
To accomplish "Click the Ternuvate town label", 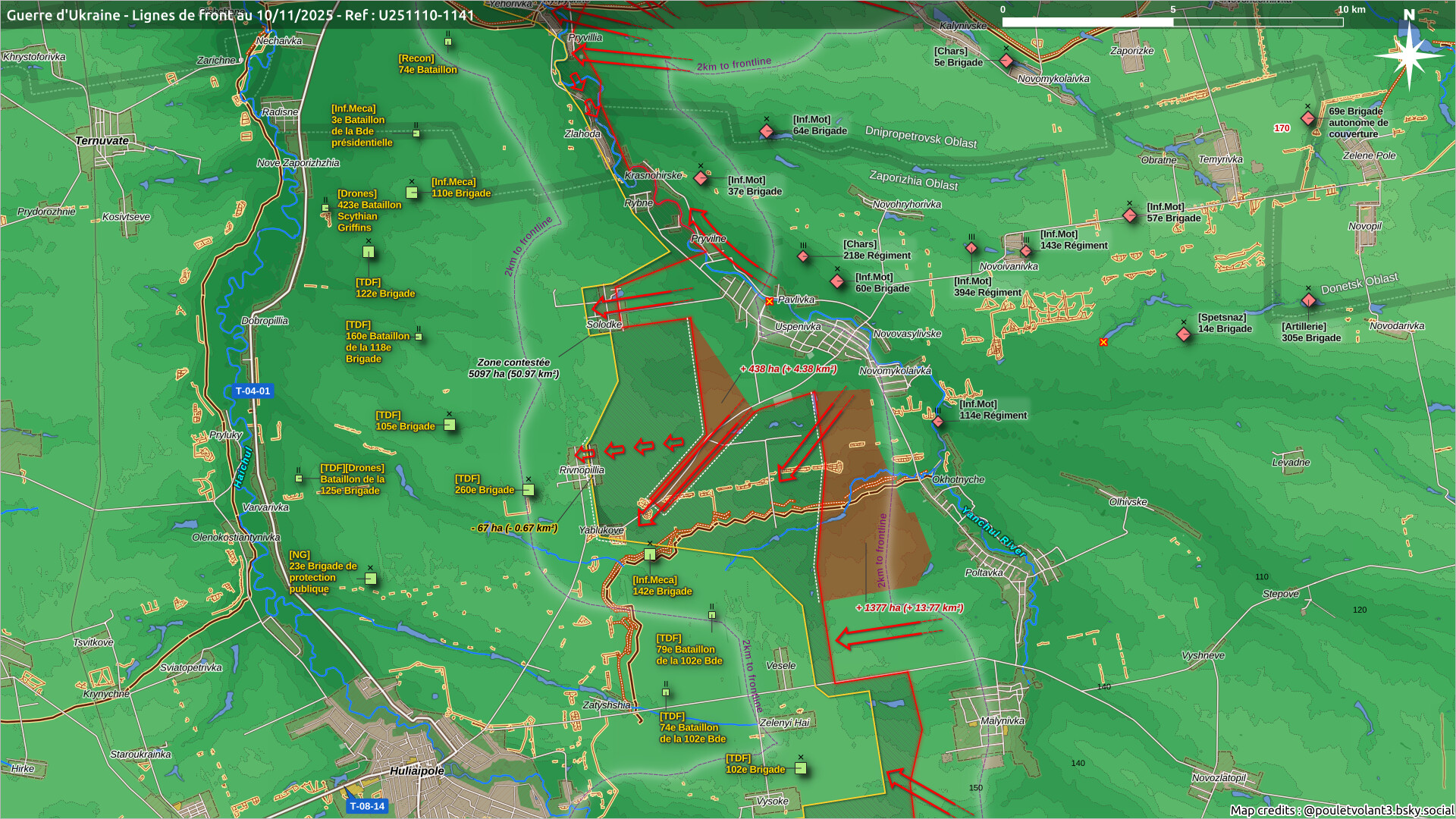I will (x=102, y=141).
